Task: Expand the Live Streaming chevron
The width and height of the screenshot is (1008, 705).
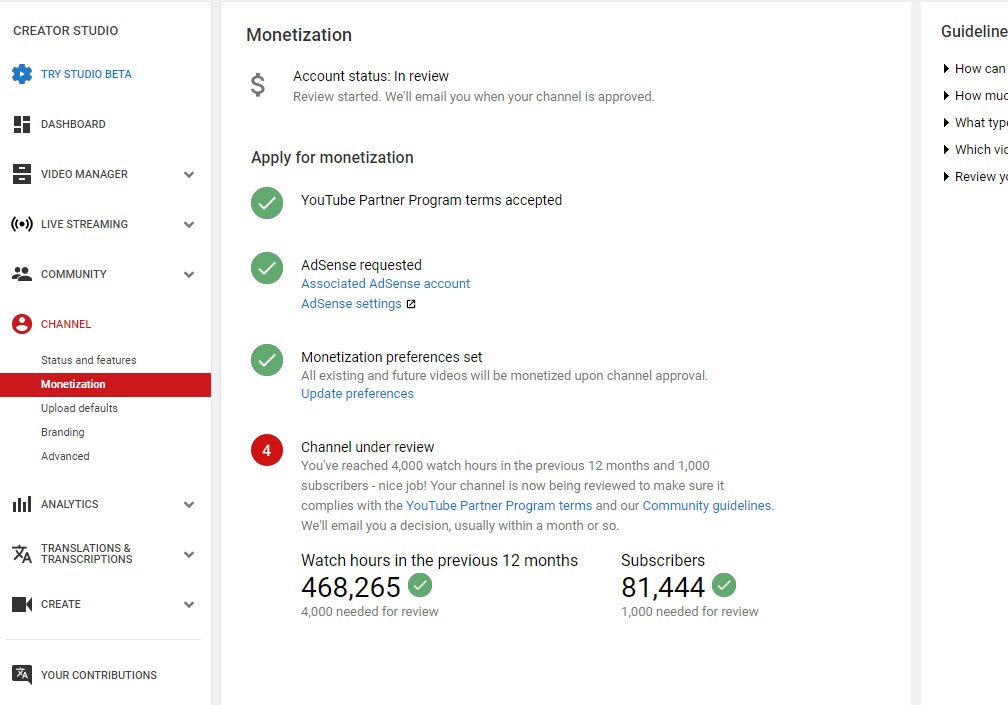Action: click(189, 224)
